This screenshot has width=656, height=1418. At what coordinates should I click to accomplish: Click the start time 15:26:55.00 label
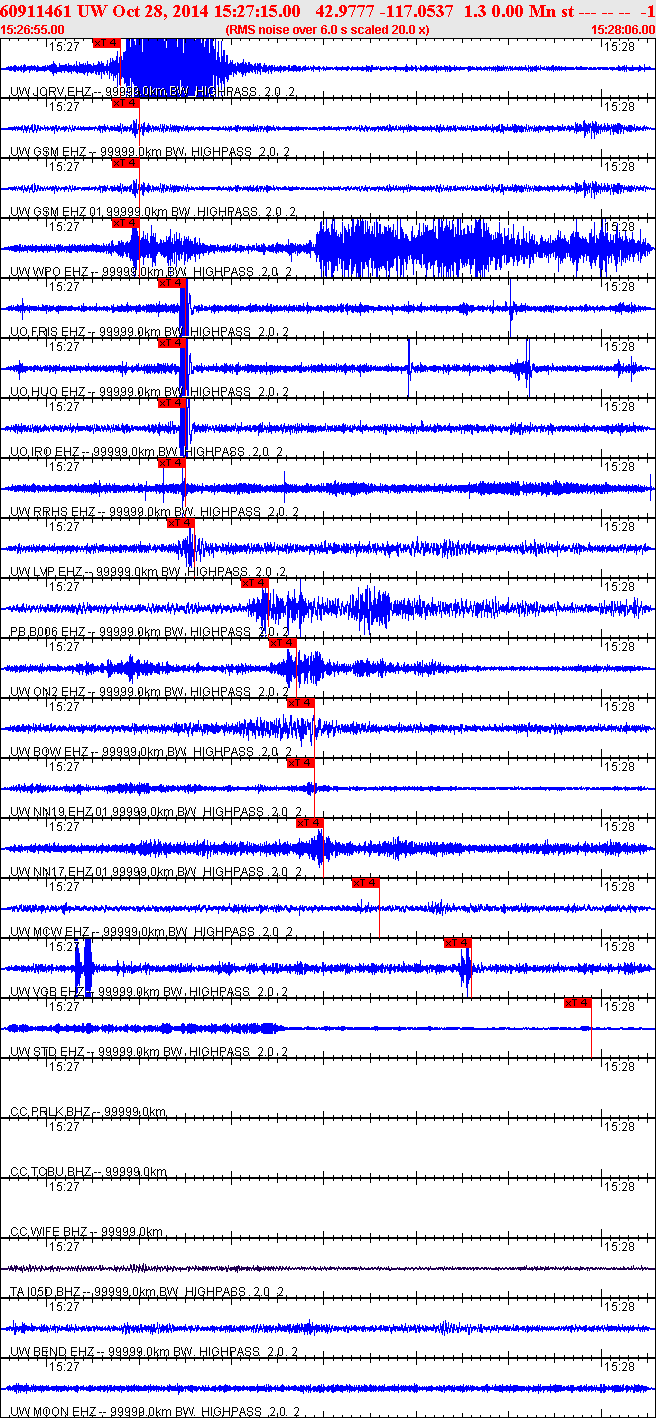pos(32,30)
